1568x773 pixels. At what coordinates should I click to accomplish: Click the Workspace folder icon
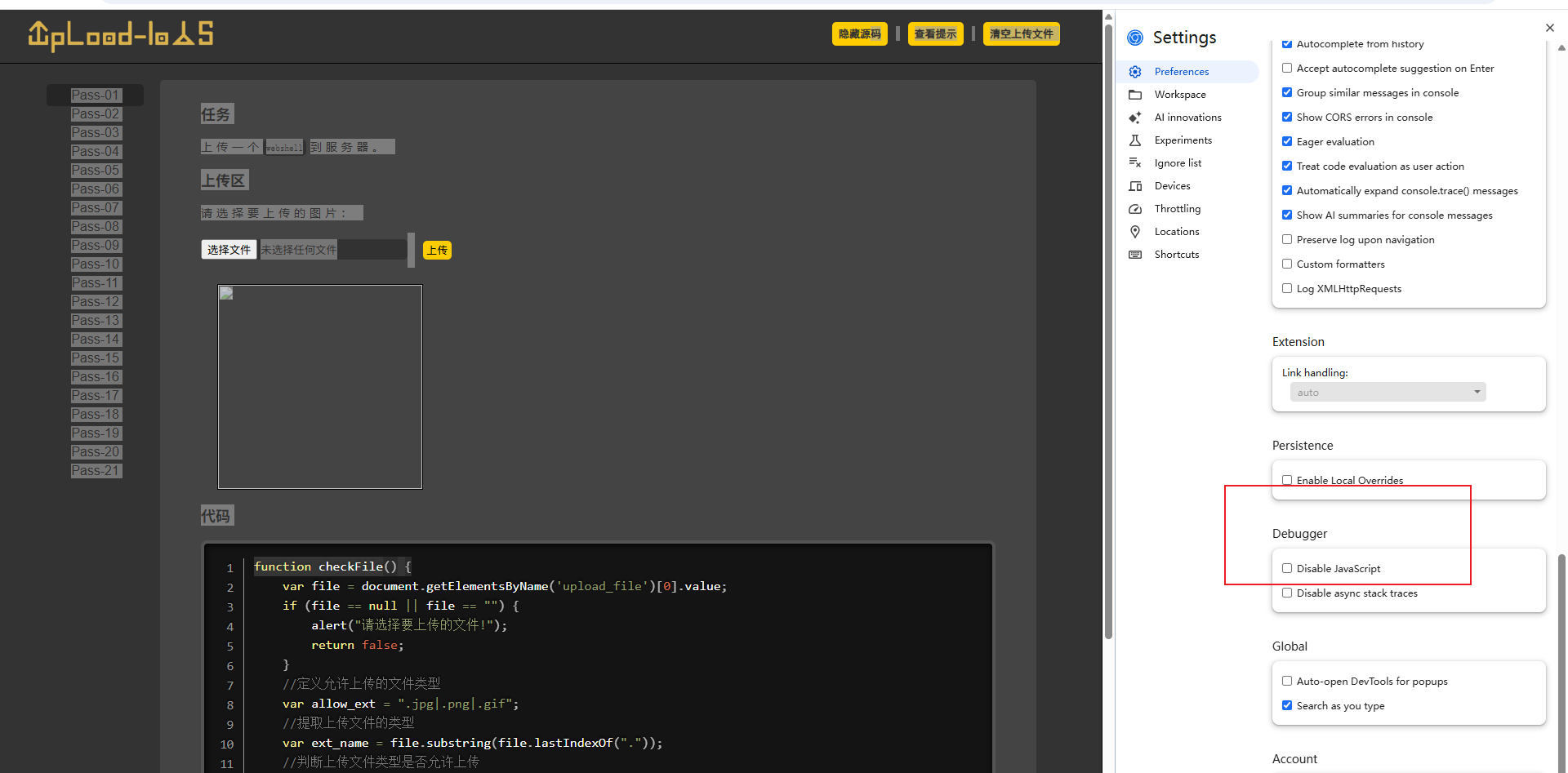[x=1135, y=95]
